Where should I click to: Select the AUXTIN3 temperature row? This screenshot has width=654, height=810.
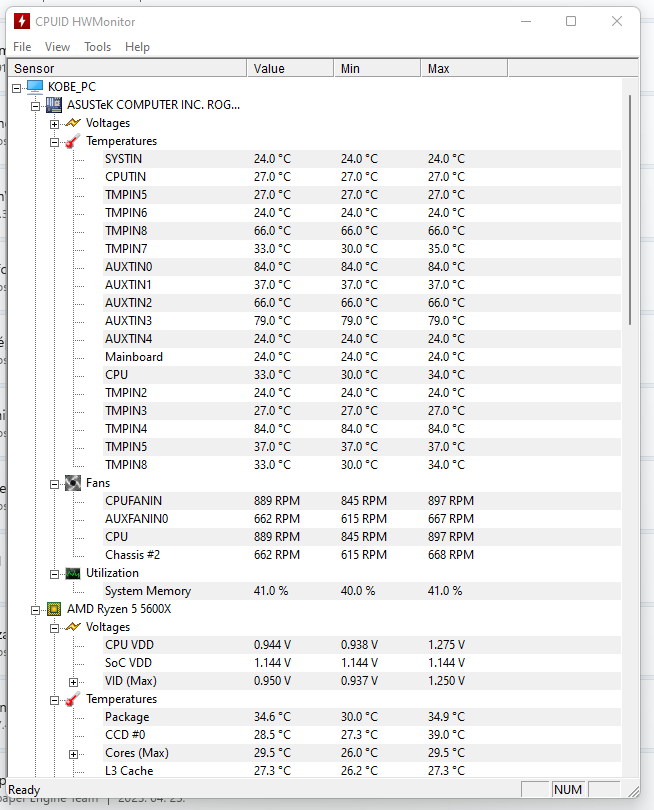tap(362, 321)
